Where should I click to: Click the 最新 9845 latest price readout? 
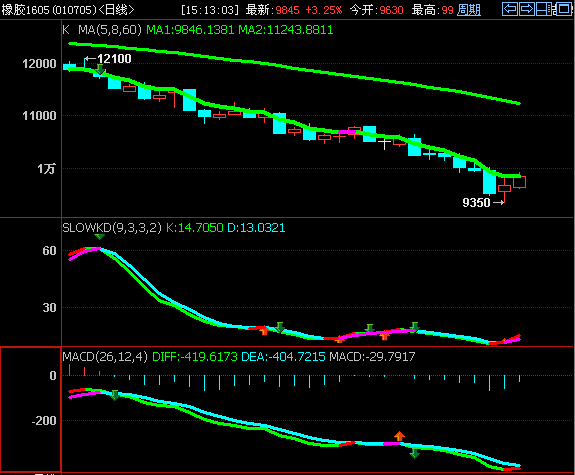(x=272, y=10)
